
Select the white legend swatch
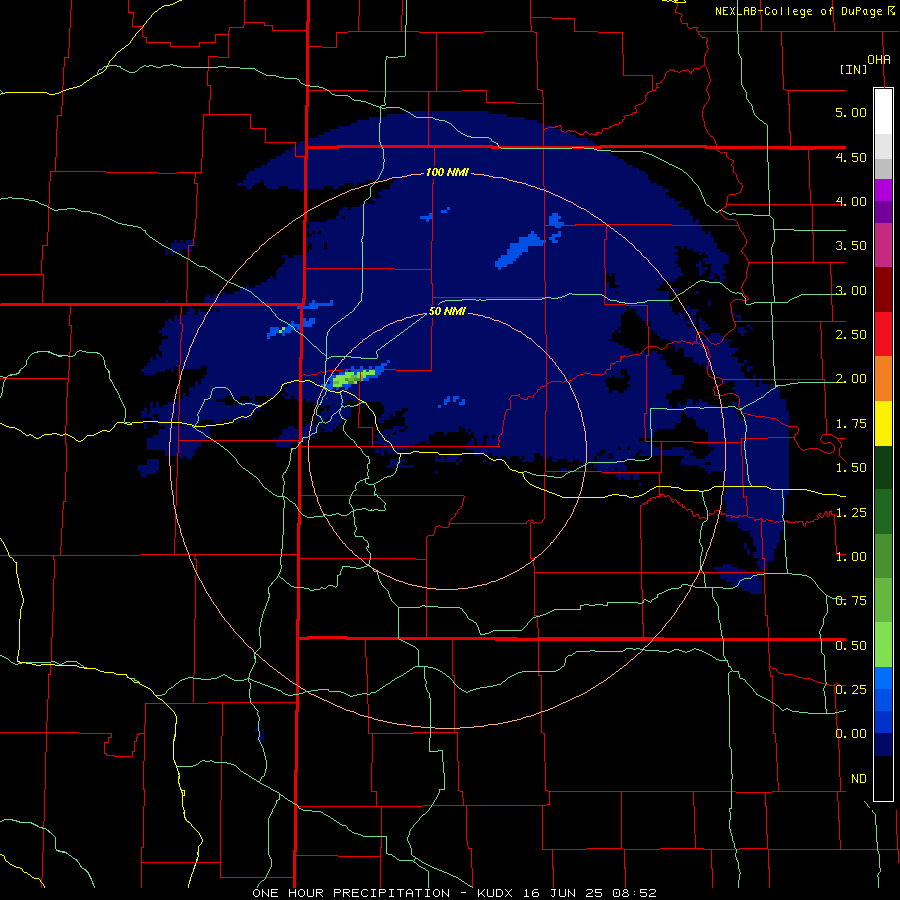click(883, 111)
